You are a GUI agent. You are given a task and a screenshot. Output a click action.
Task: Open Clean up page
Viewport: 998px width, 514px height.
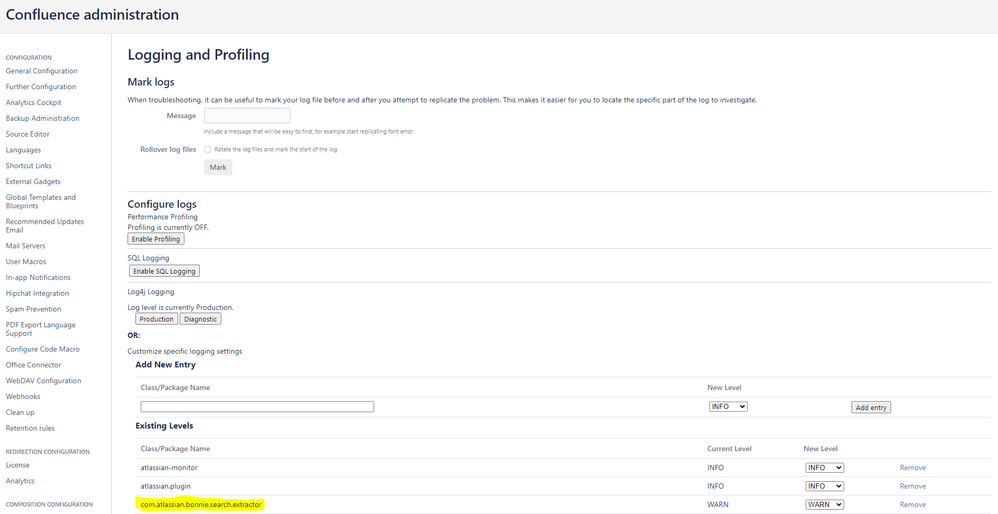20,413
